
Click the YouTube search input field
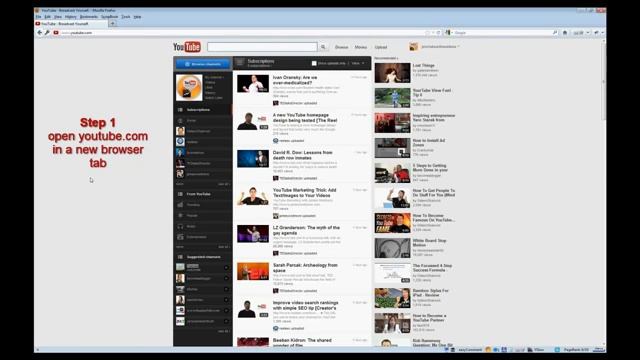[262, 47]
